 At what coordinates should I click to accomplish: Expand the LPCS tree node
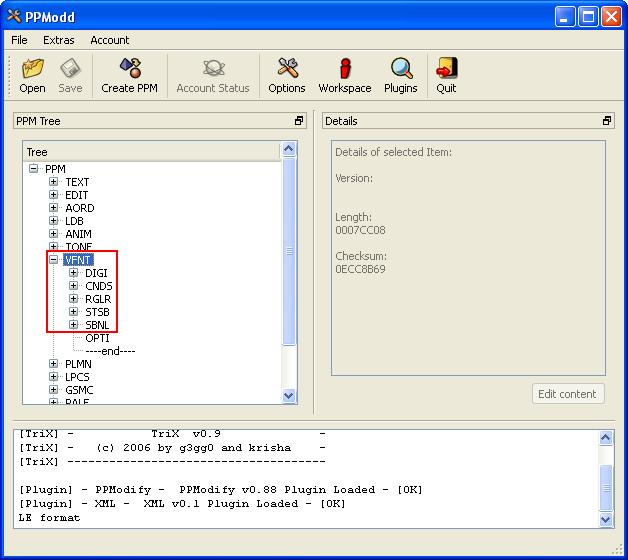click(53, 377)
